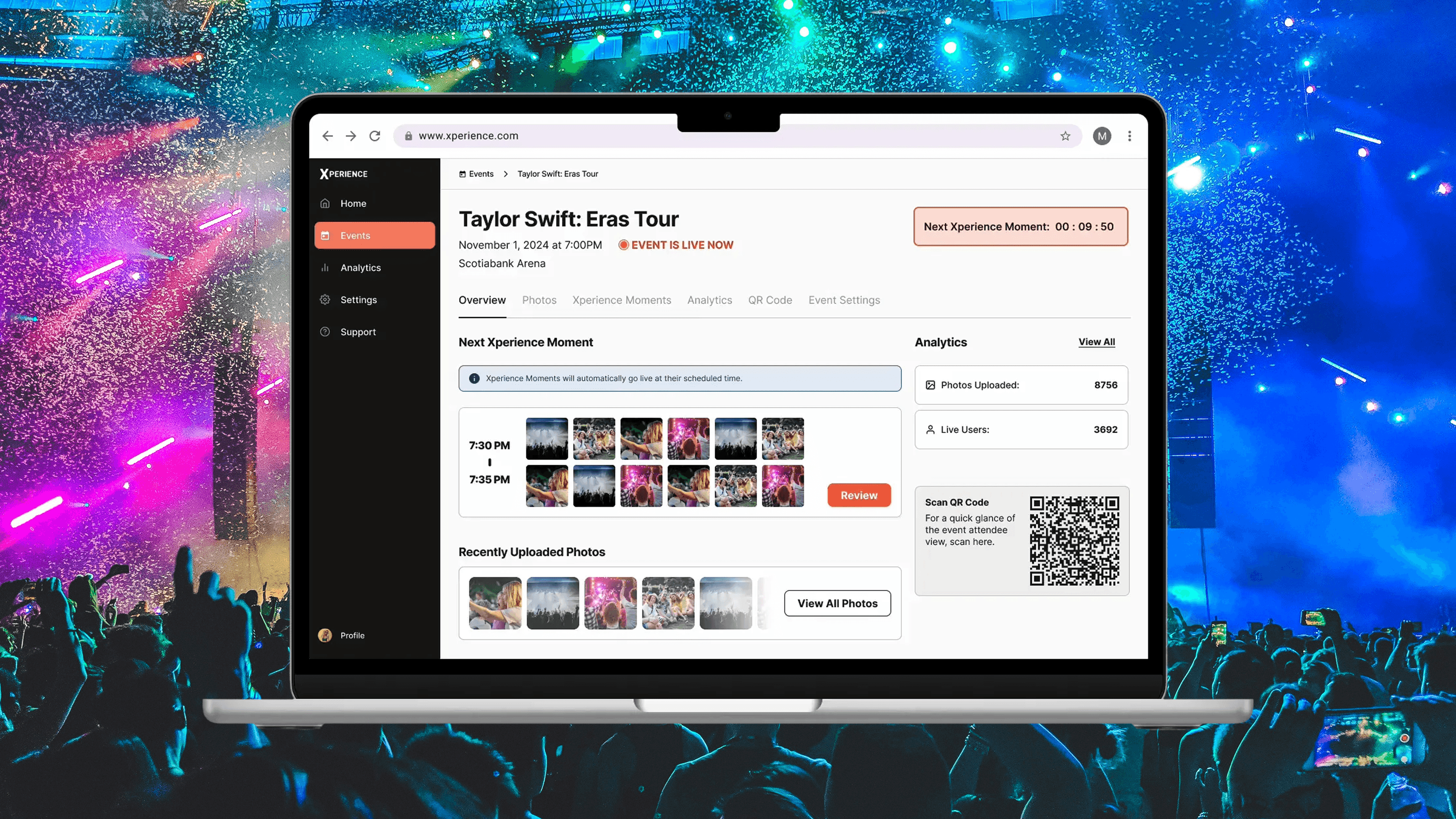Bookmark page with the star icon

click(1065, 136)
